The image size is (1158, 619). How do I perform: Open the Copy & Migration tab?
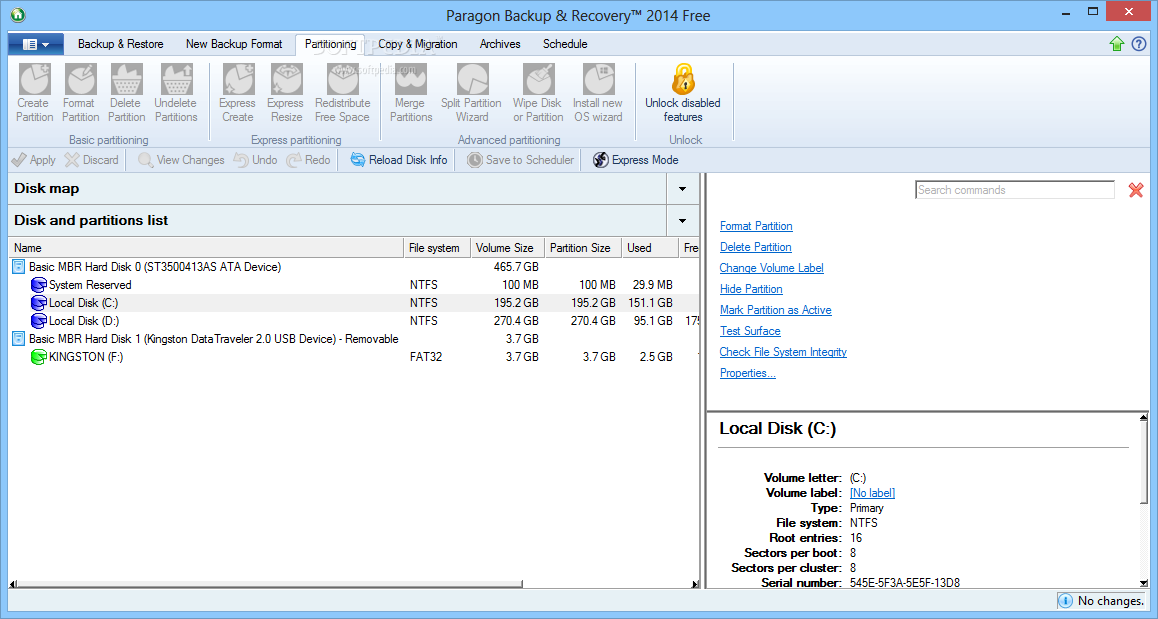tap(418, 44)
